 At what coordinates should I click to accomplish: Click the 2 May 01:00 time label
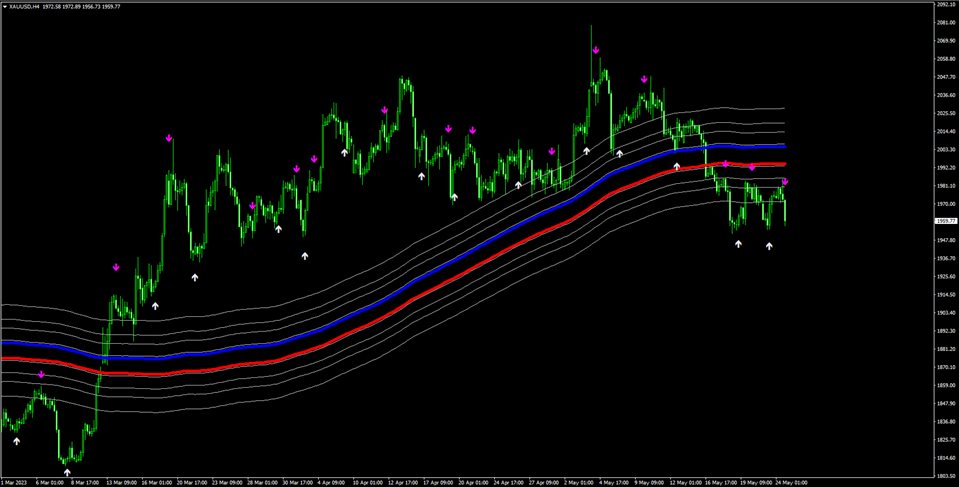579,482
